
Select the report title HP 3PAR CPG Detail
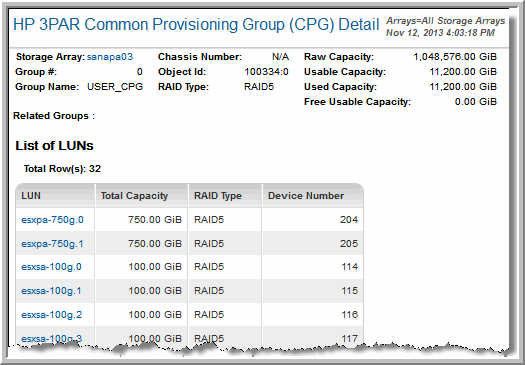[x=196, y=25]
